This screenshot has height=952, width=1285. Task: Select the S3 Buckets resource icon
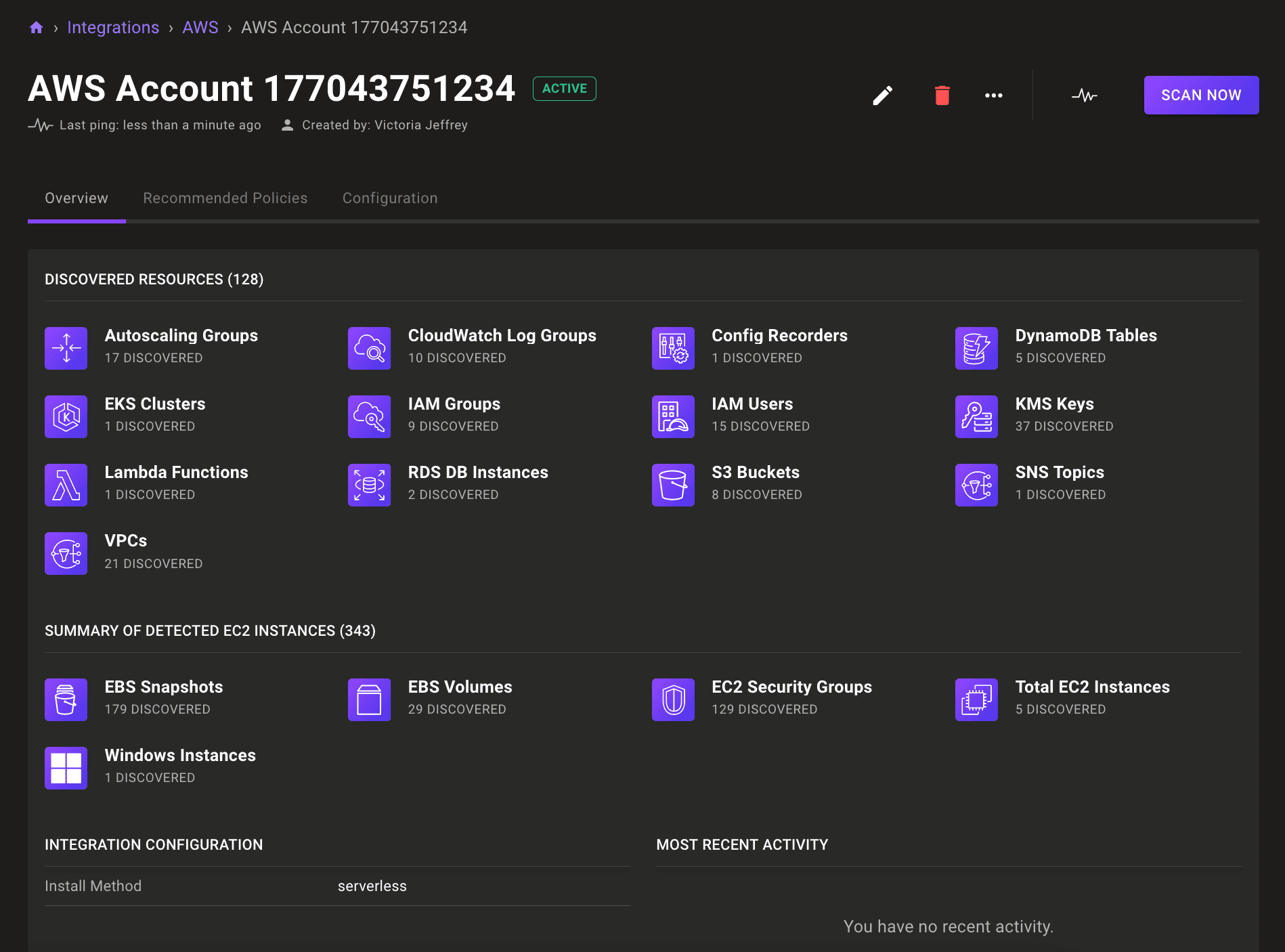click(672, 485)
